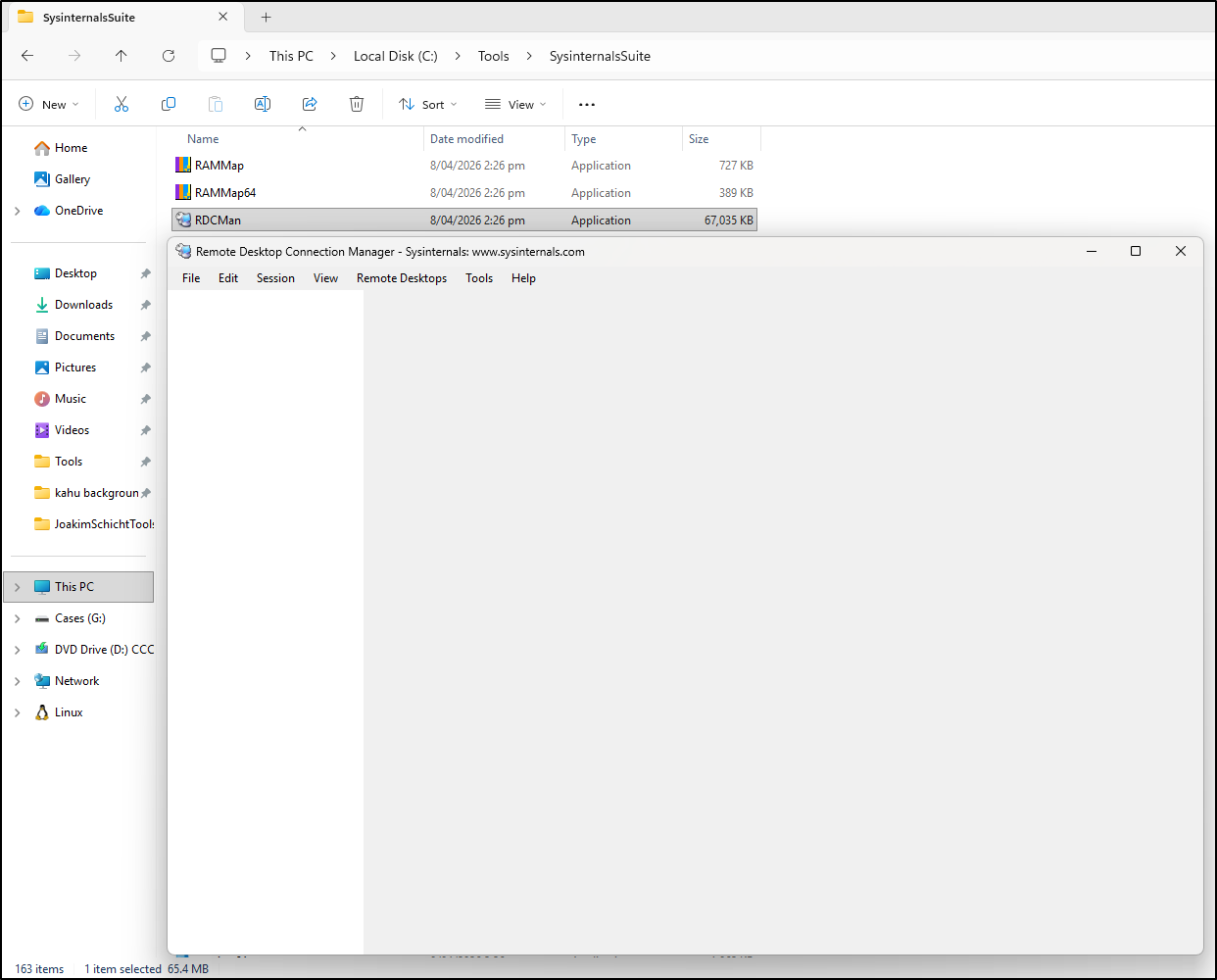Click the PC monitor icon in address bar

pyautogui.click(x=219, y=56)
